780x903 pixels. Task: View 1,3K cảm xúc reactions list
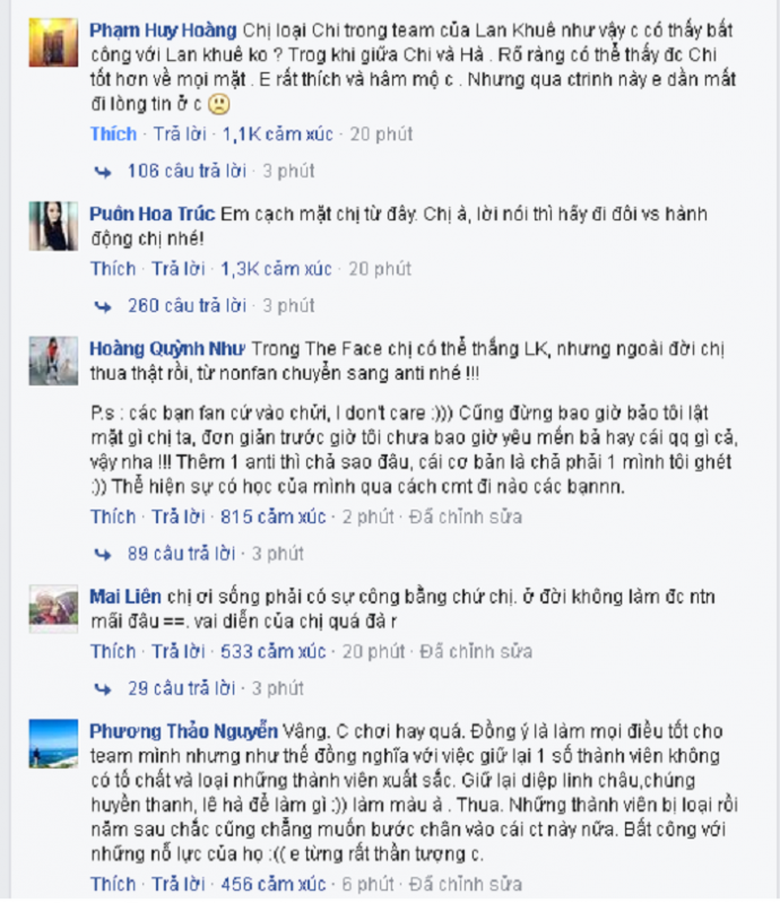(x=277, y=269)
